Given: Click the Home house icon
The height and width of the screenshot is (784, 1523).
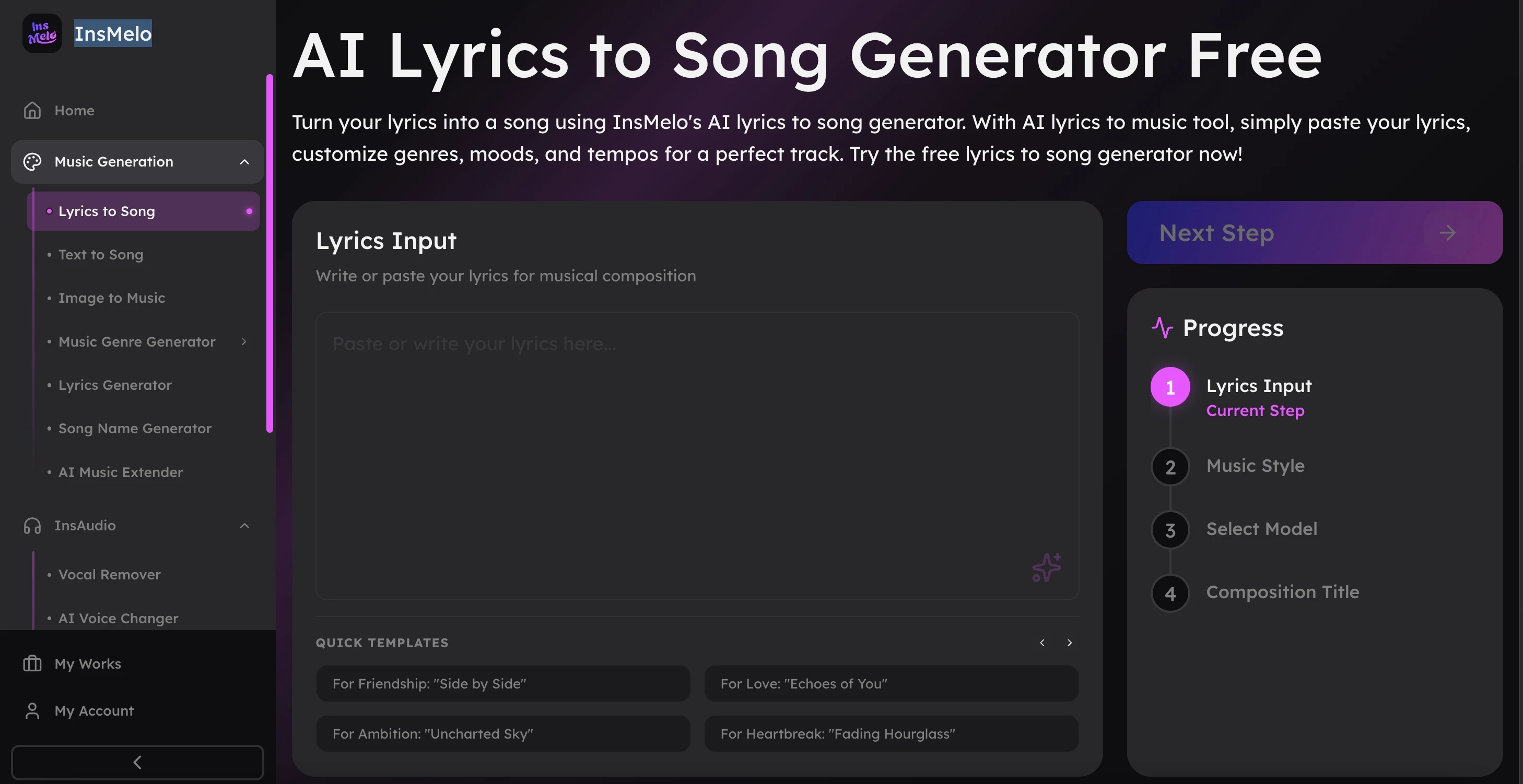Looking at the screenshot, I should click(32, 111).
